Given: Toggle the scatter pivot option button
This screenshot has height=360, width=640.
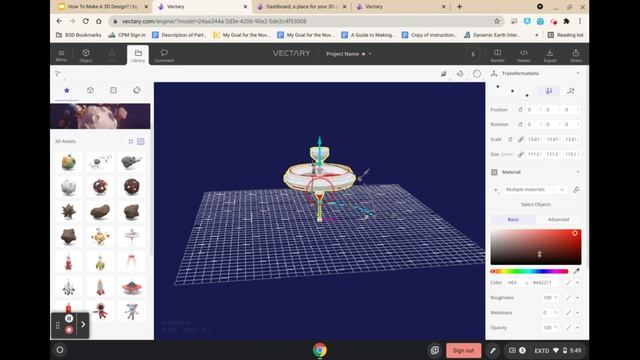Looking at the screenshot, I should point(571,91).
